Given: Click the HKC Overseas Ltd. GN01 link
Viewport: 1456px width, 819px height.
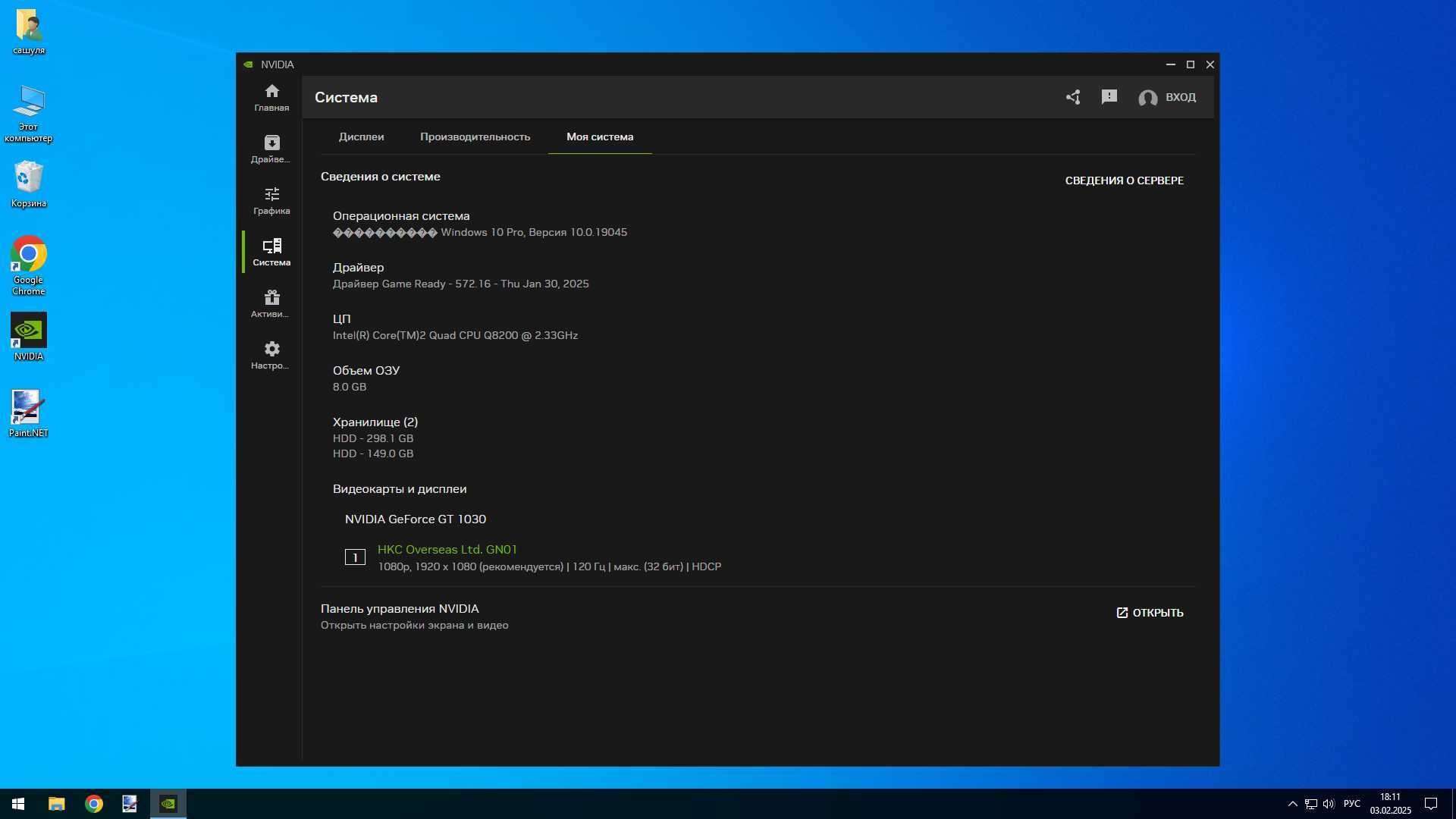Looking at the screenshot, I should click(x=447, y=549).
